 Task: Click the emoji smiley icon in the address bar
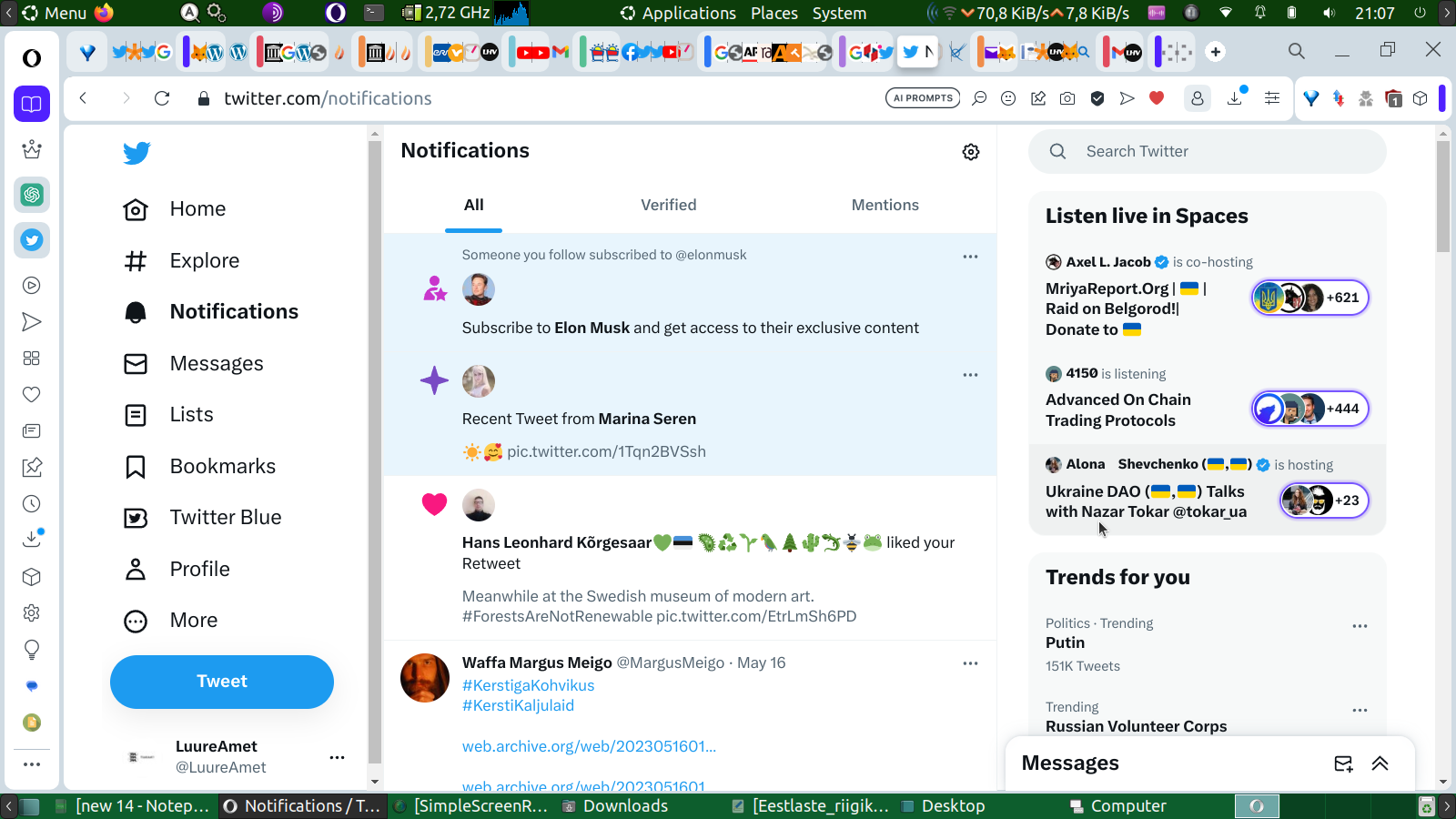tap(1008, 98)
